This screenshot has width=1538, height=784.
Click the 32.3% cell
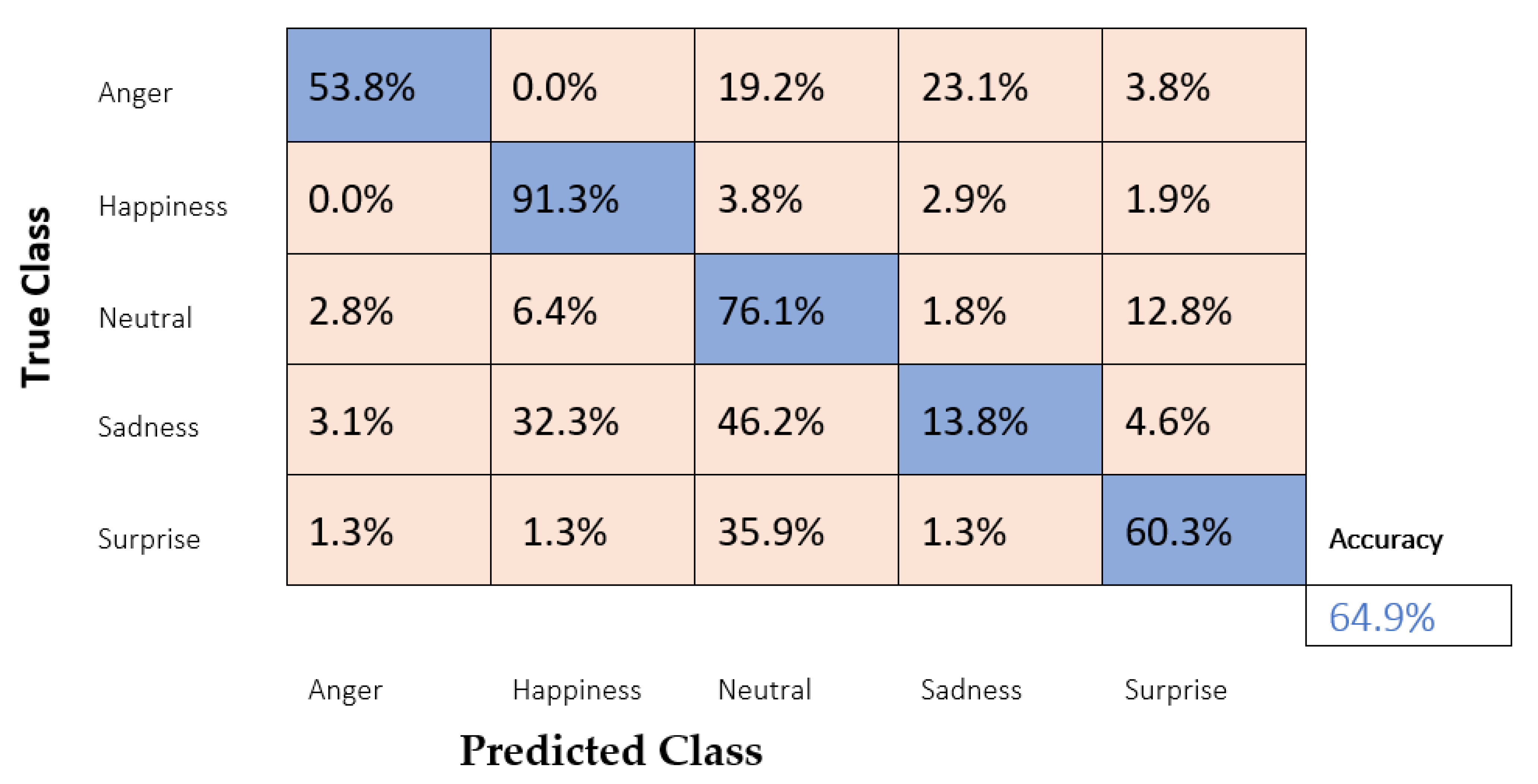592,420
